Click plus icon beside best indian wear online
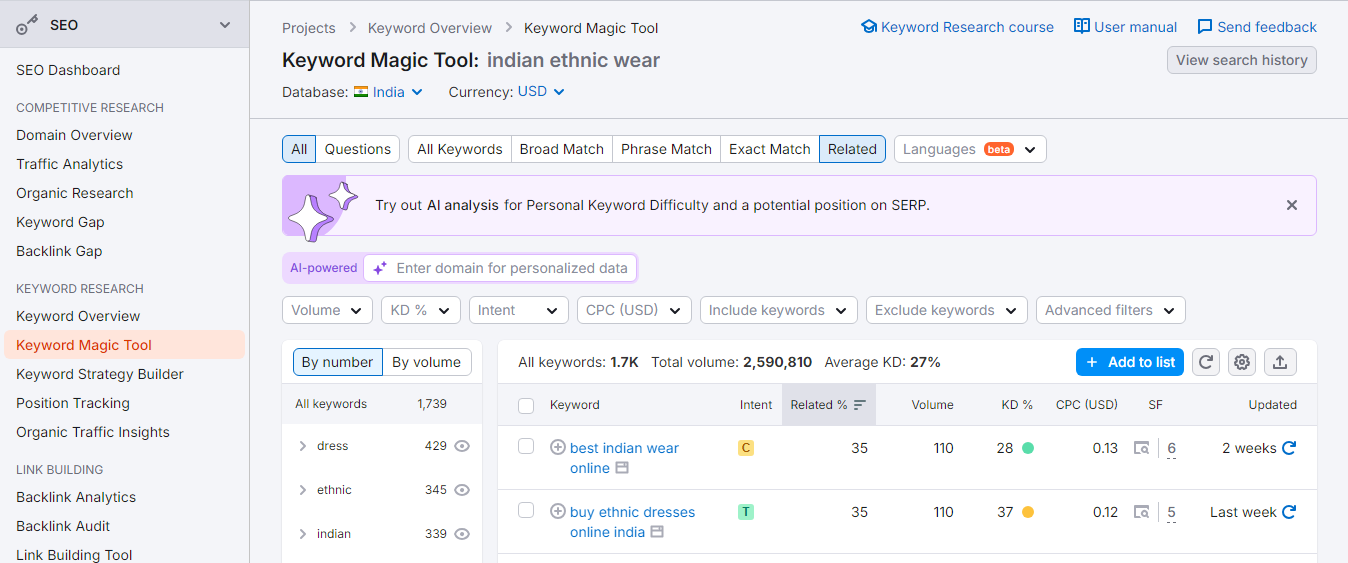This screenshot has height=563, width=1348. pyautogui.click(x=558, y=447)
